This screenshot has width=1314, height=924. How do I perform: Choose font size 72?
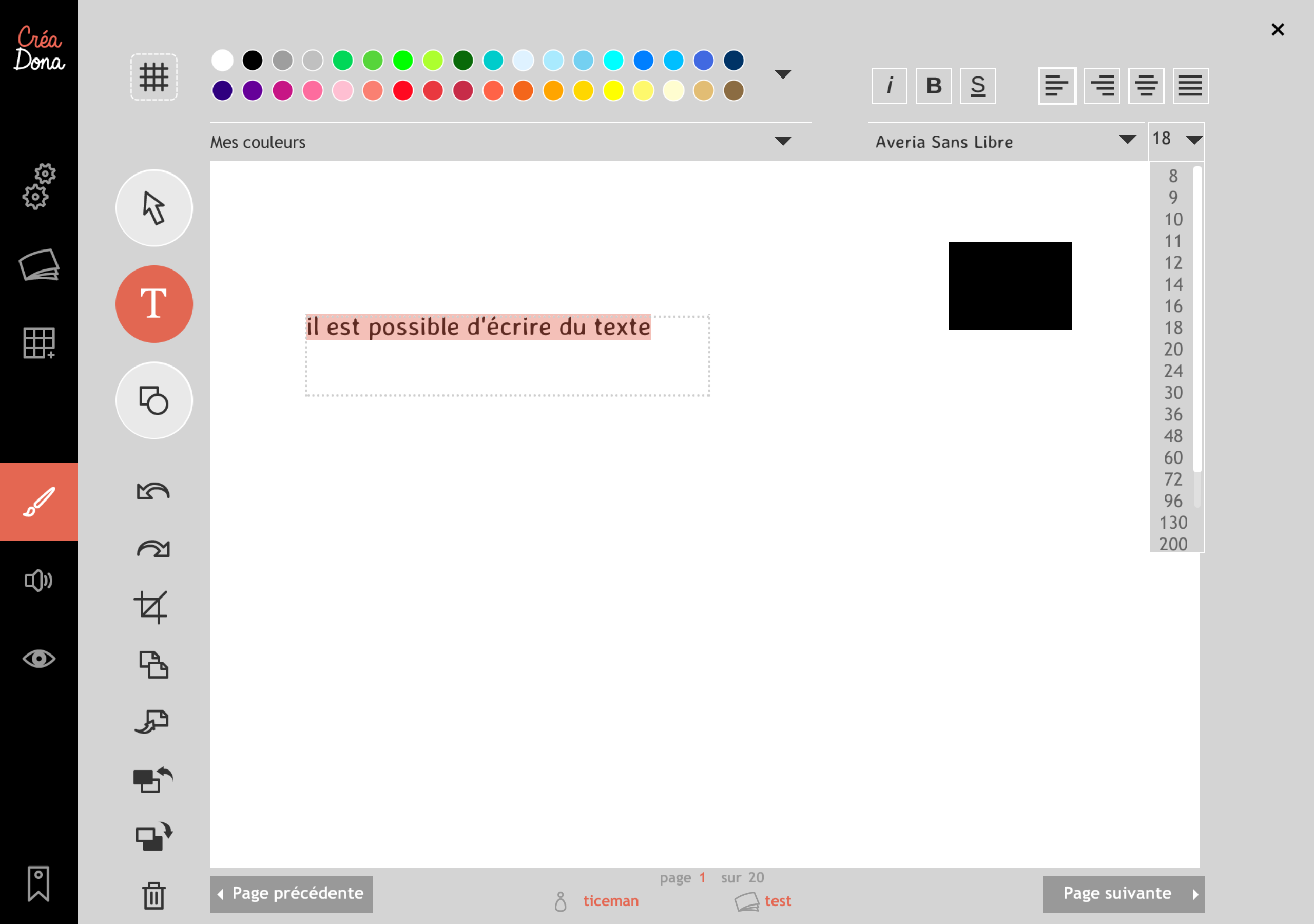point(1173,479)
